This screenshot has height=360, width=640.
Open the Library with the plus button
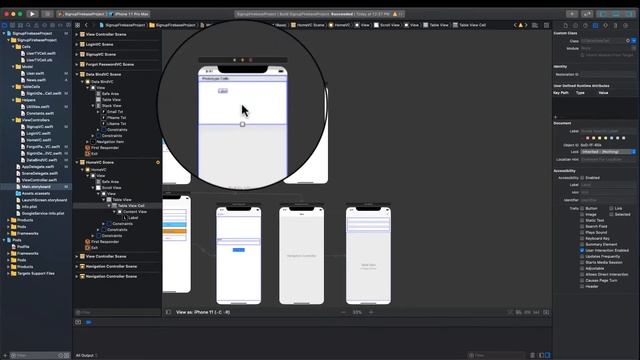(x=572, y=14)
